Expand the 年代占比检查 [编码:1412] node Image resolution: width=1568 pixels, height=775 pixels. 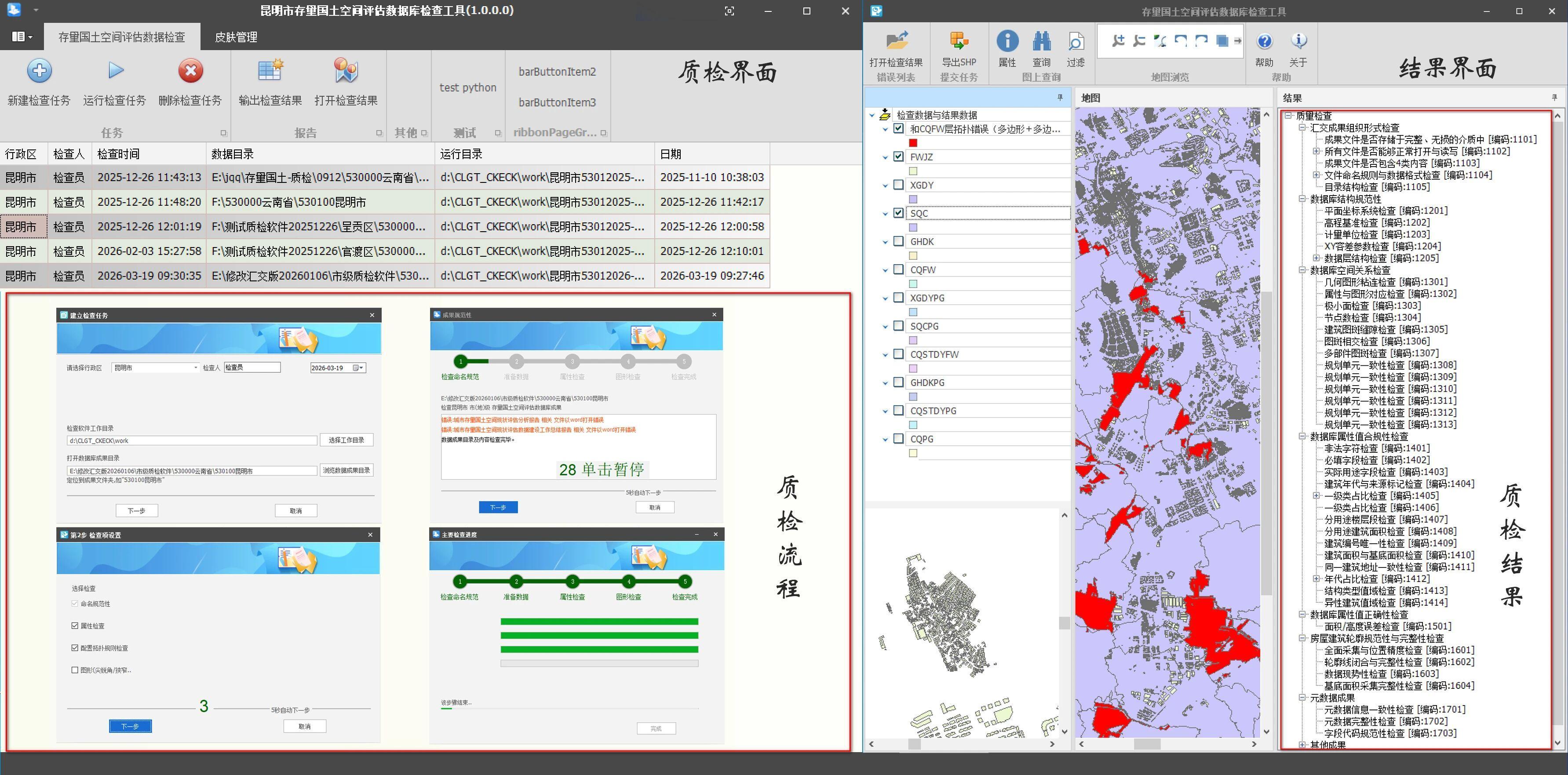point(1316,579)
